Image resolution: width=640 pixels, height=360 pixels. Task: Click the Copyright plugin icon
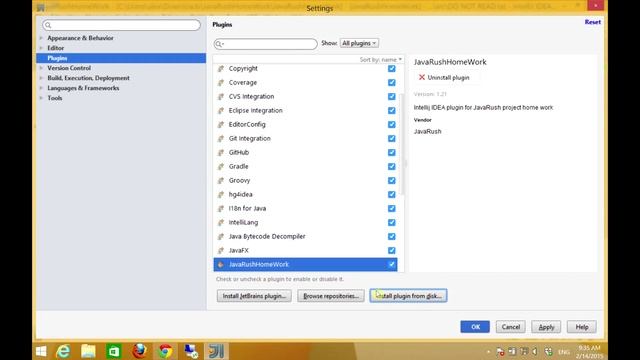221,69
